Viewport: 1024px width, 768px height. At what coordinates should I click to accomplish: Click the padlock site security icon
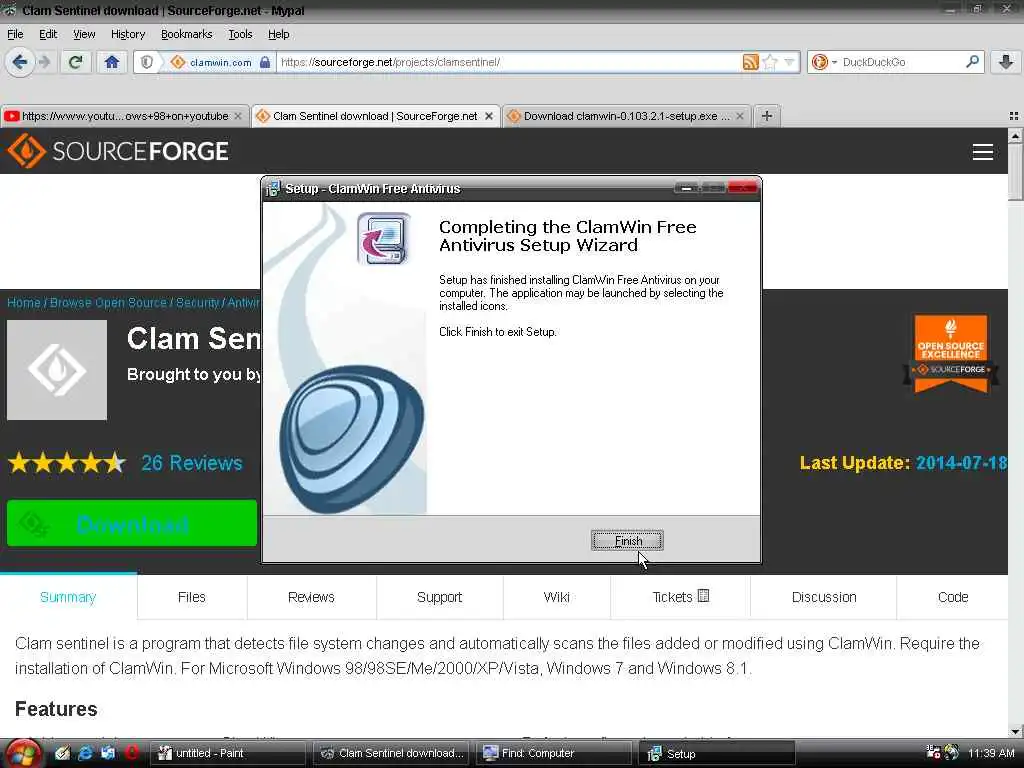(x=264, y=62)
